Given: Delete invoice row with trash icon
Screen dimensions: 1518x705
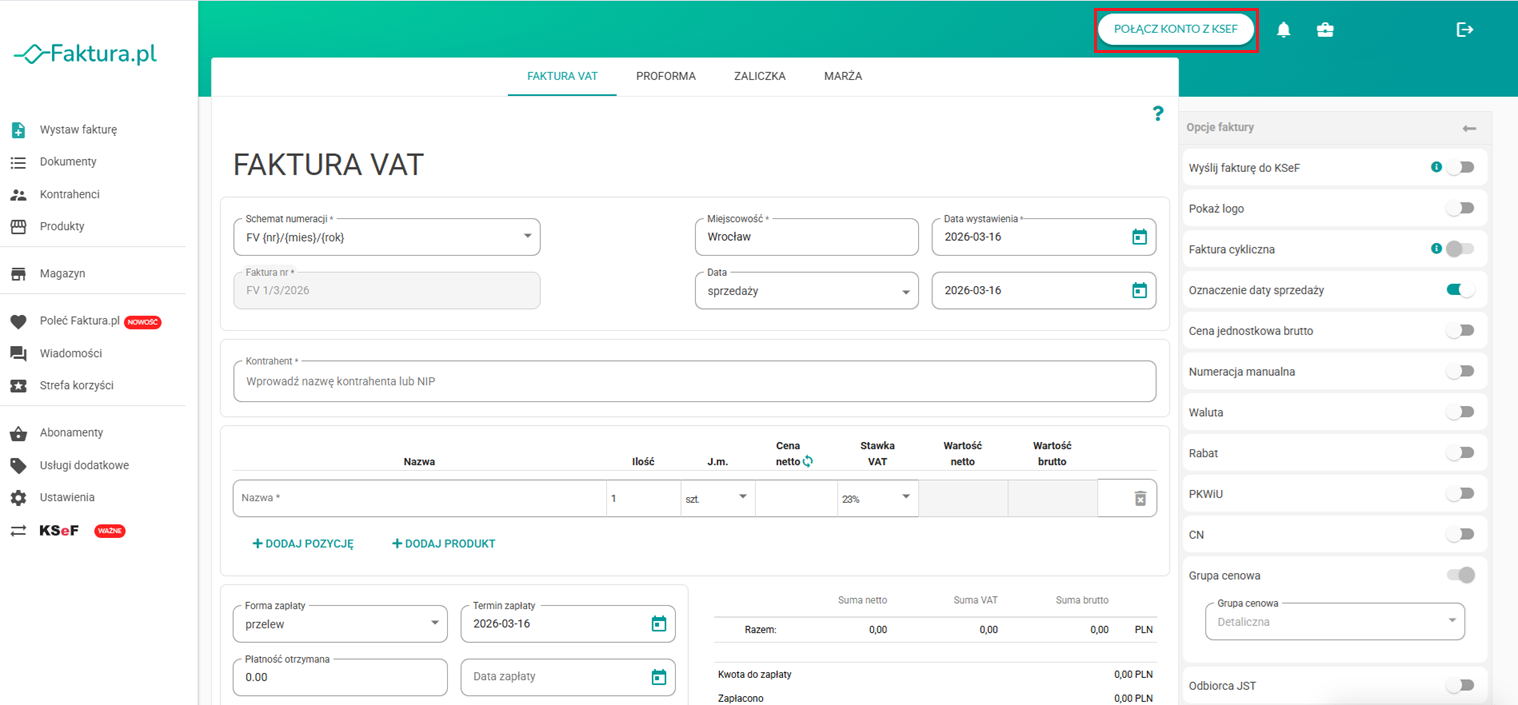Looking at the screenshot, I should pyautogui.click(x=1140, y=498).
